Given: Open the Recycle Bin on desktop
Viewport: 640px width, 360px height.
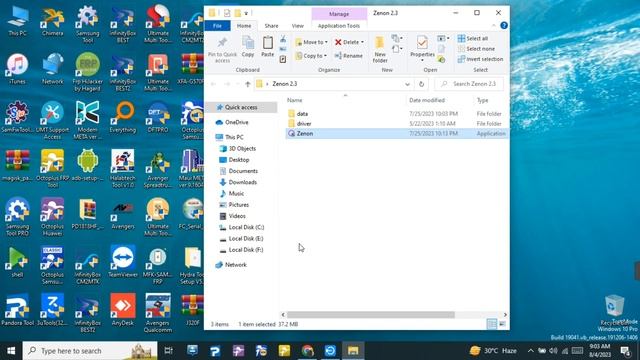Looking at the screenshot, I should (614, 309).
